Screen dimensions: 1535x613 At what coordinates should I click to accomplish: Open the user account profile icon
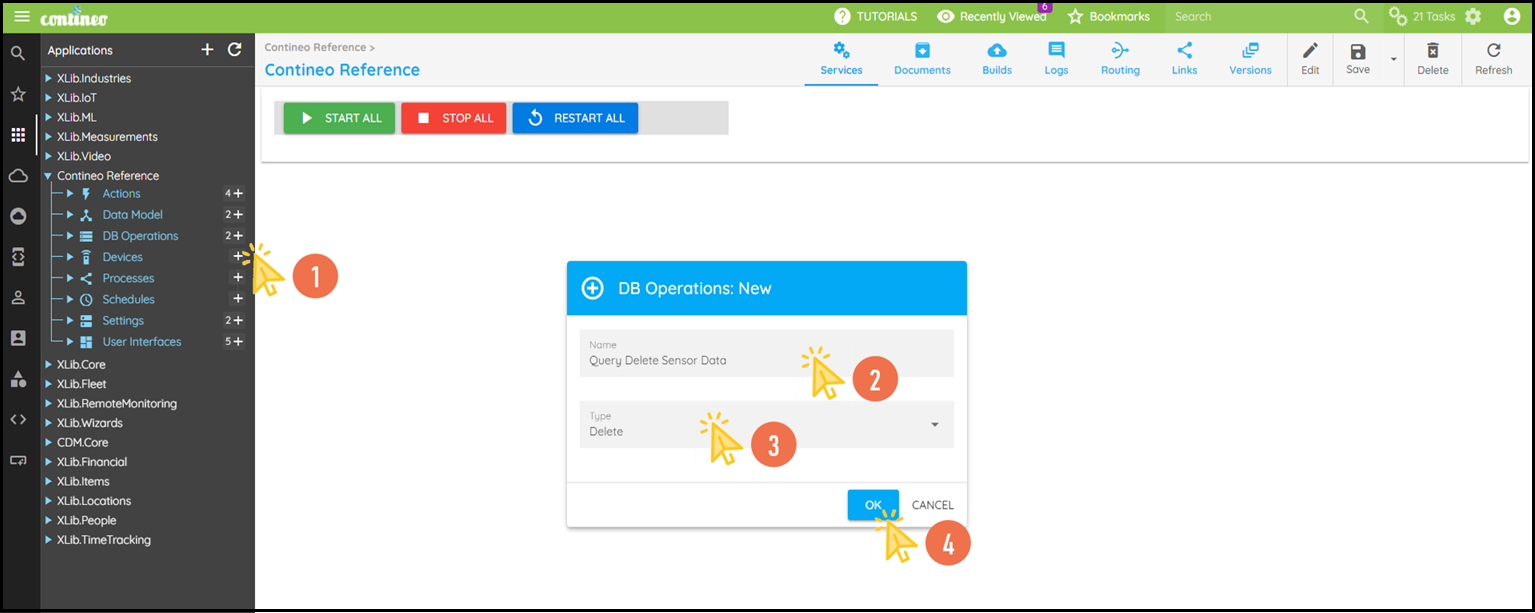tap(1511, 17)
